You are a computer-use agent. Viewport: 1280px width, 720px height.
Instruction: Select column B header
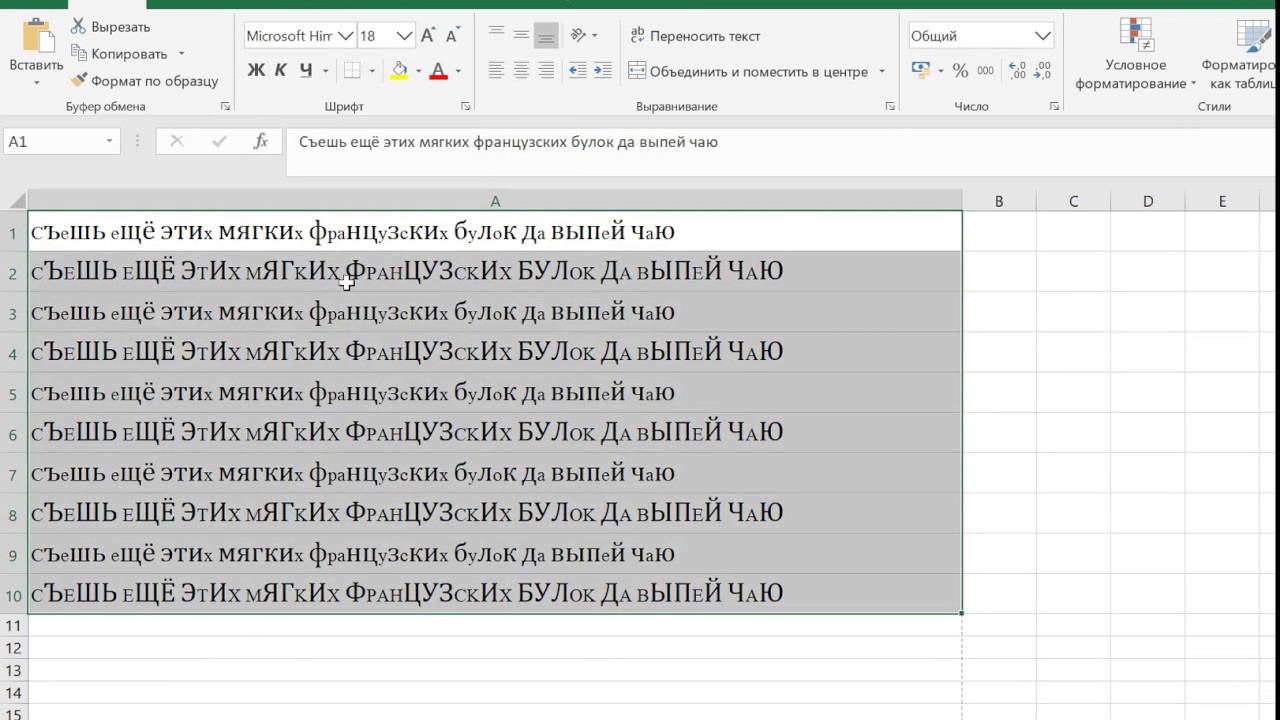[x=999, y=201]
